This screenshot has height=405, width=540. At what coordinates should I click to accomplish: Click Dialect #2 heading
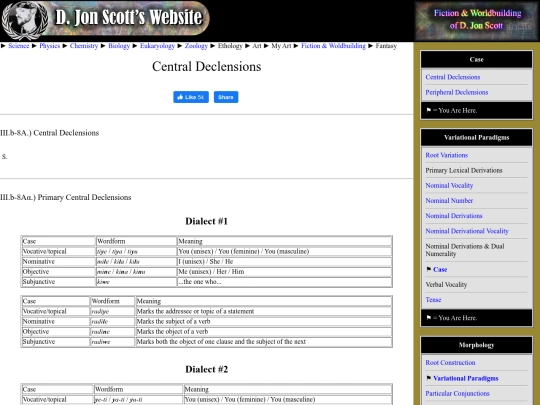(x=207, y=370)
